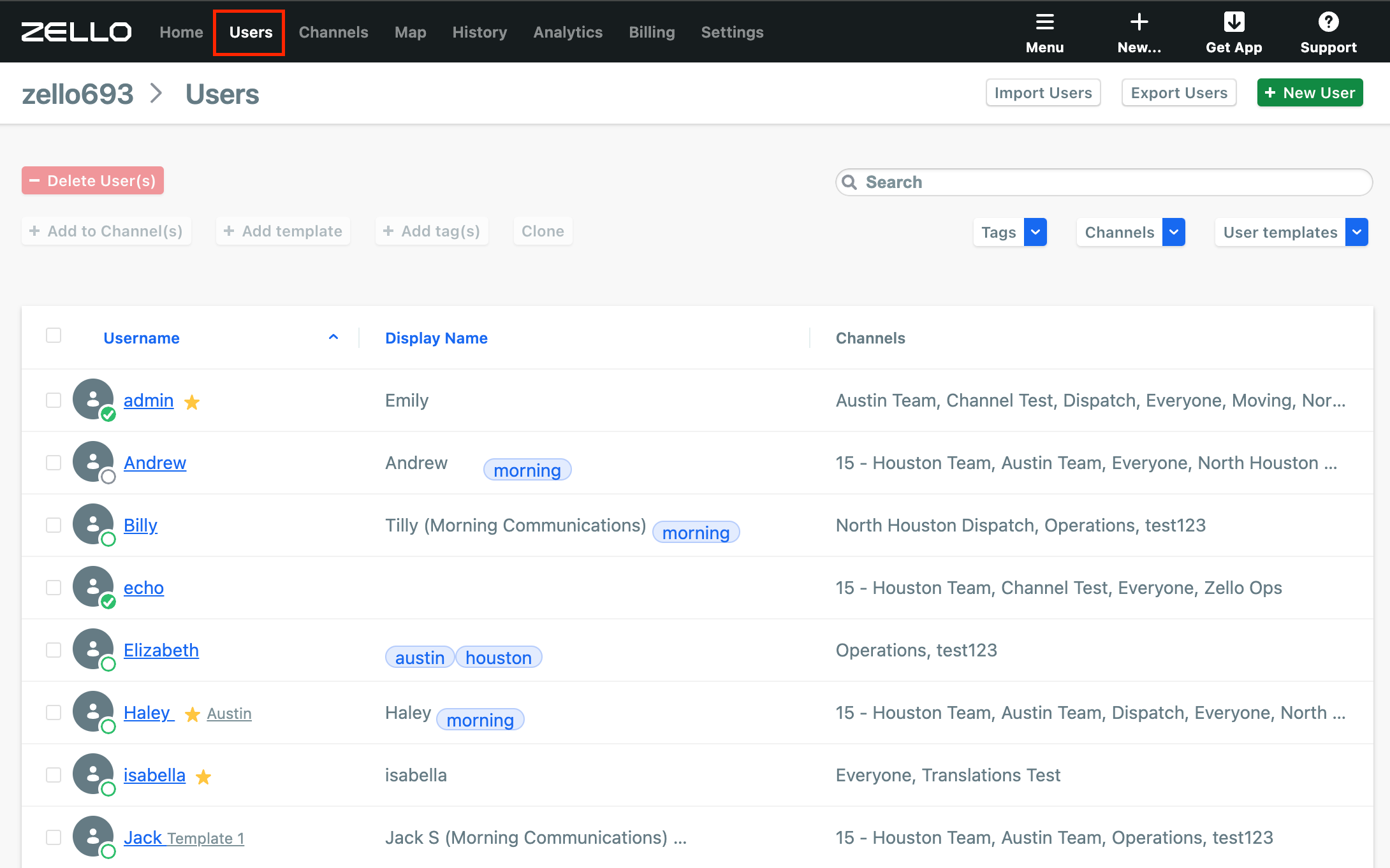
Task: Check the admin row checkbox
Action: [54, 400]
